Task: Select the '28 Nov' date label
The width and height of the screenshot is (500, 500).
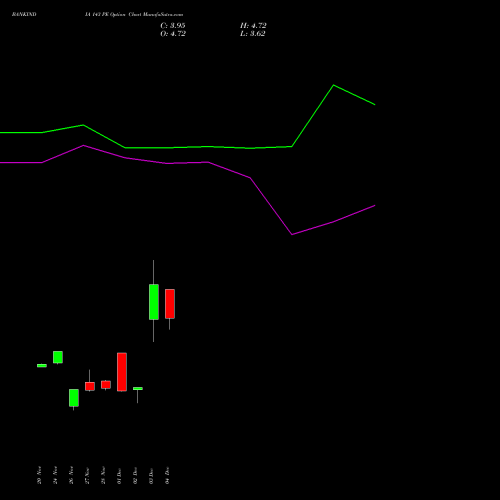Action: [x=103, y=475]
